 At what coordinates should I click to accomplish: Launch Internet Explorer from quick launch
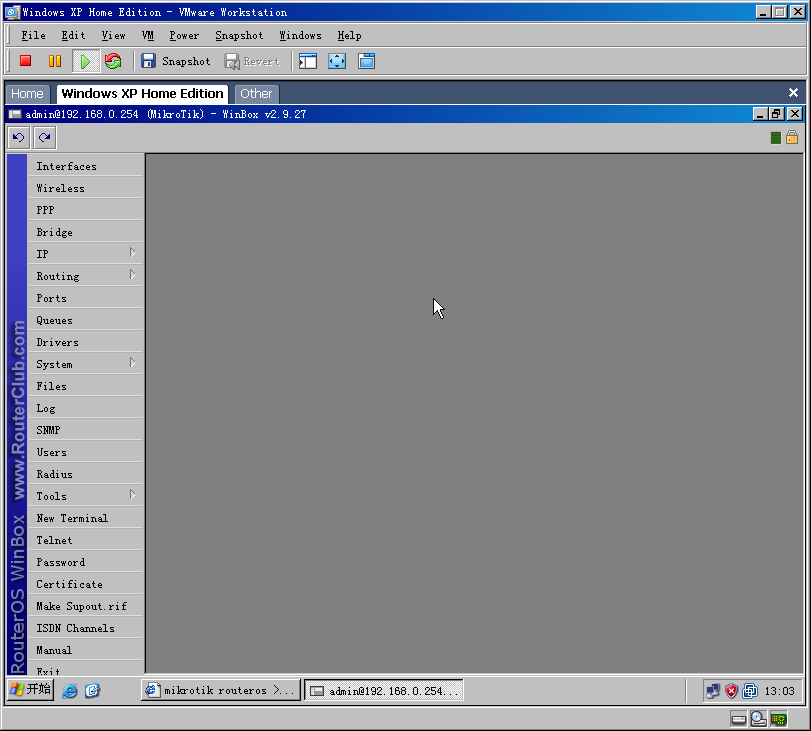pyautogui.click(x=70, y=691)
